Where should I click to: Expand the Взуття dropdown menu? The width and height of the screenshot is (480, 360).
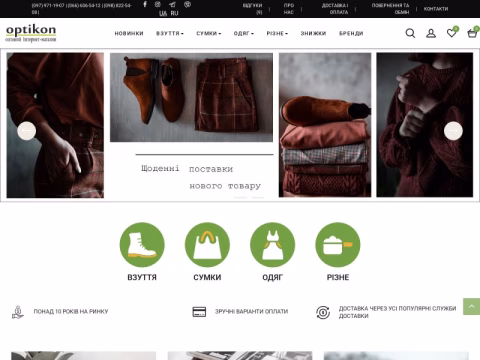click(170, 33)
